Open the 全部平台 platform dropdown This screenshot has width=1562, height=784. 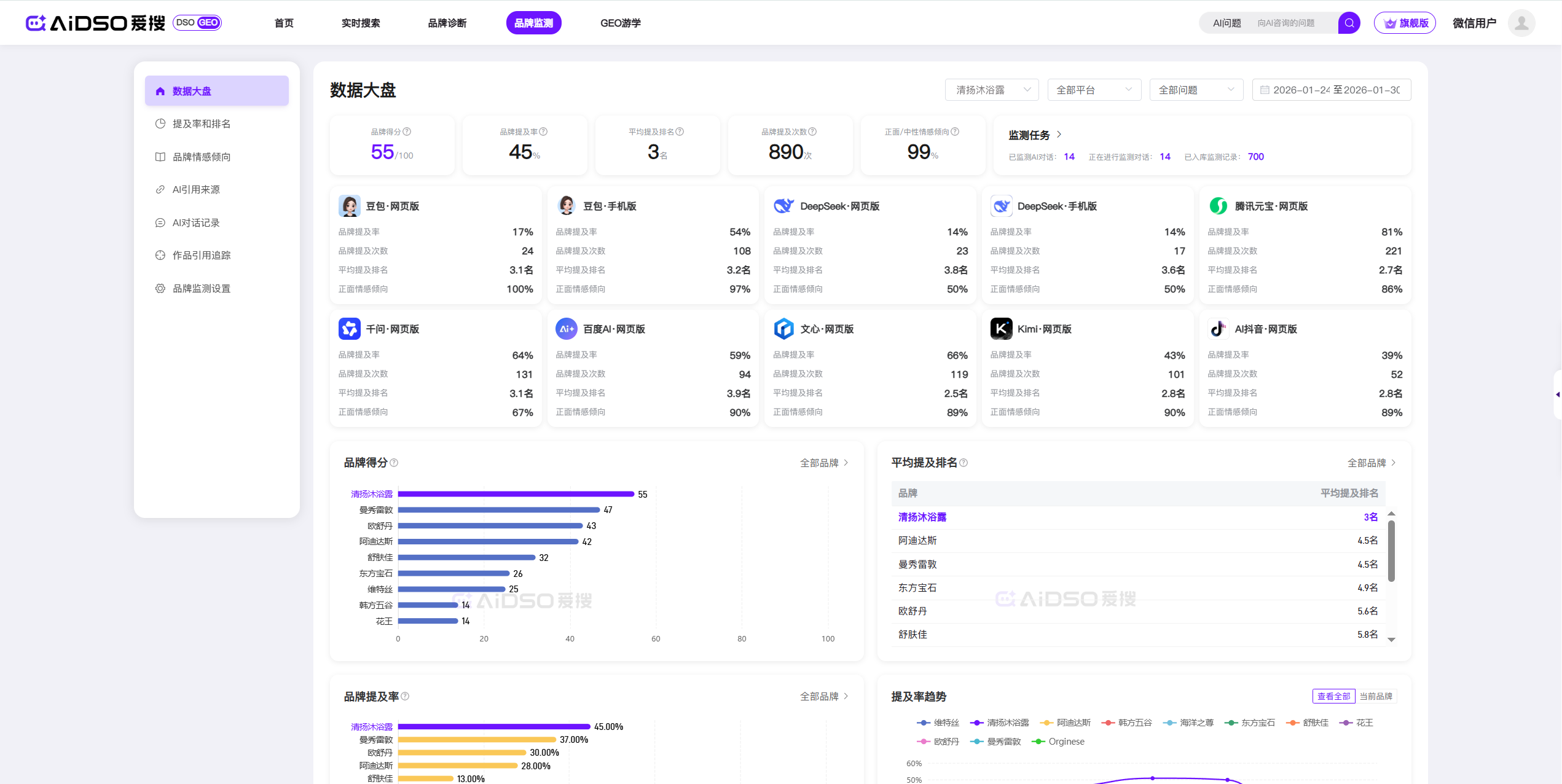pos(1094,90)
